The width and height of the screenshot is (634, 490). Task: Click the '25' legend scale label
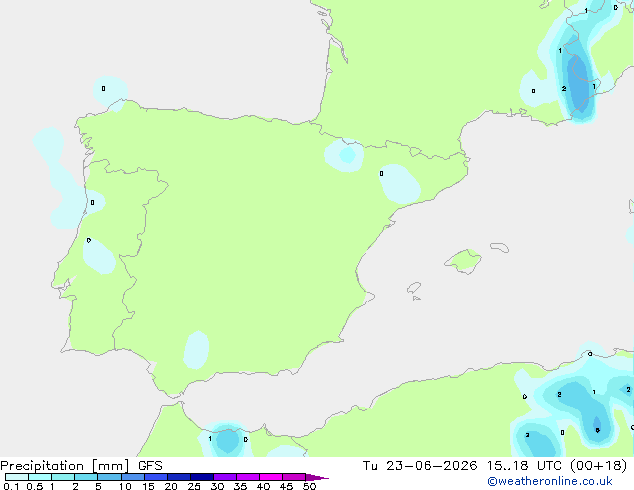pos(194,486)
